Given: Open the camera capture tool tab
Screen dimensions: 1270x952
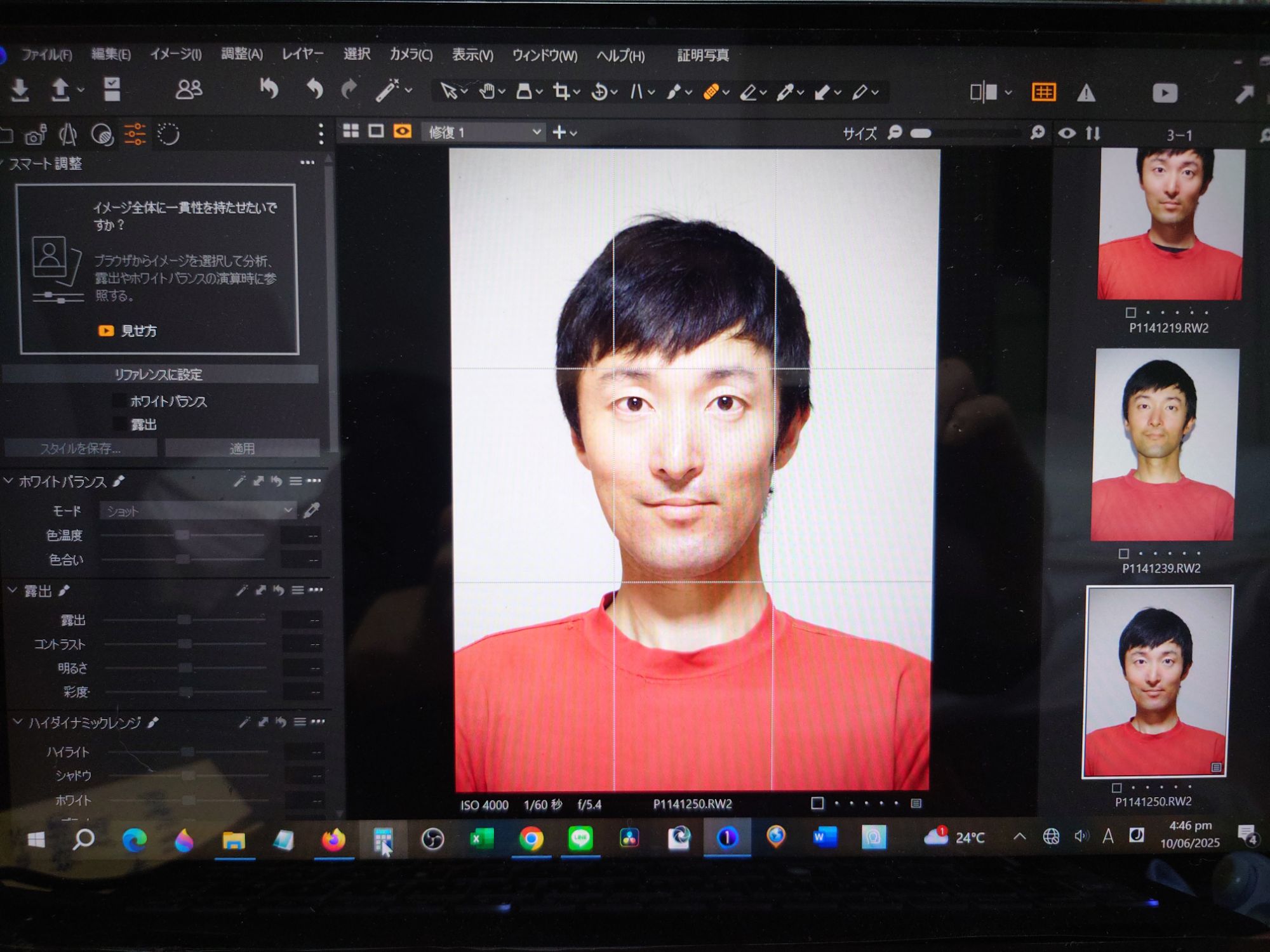Looking at the screenshot, I should pyautogui.click(x=35, y=135).
